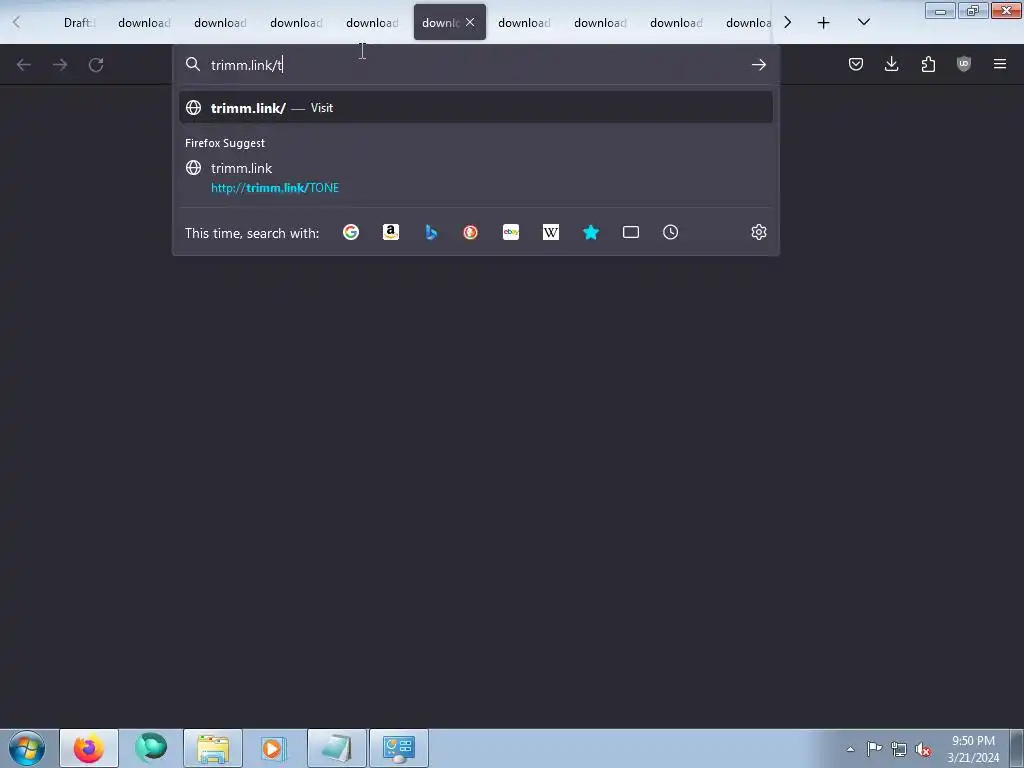Screen dimensions: 1024x768
Task: Click the 9:50 PM taskbar clock
Action: [973, 748]
